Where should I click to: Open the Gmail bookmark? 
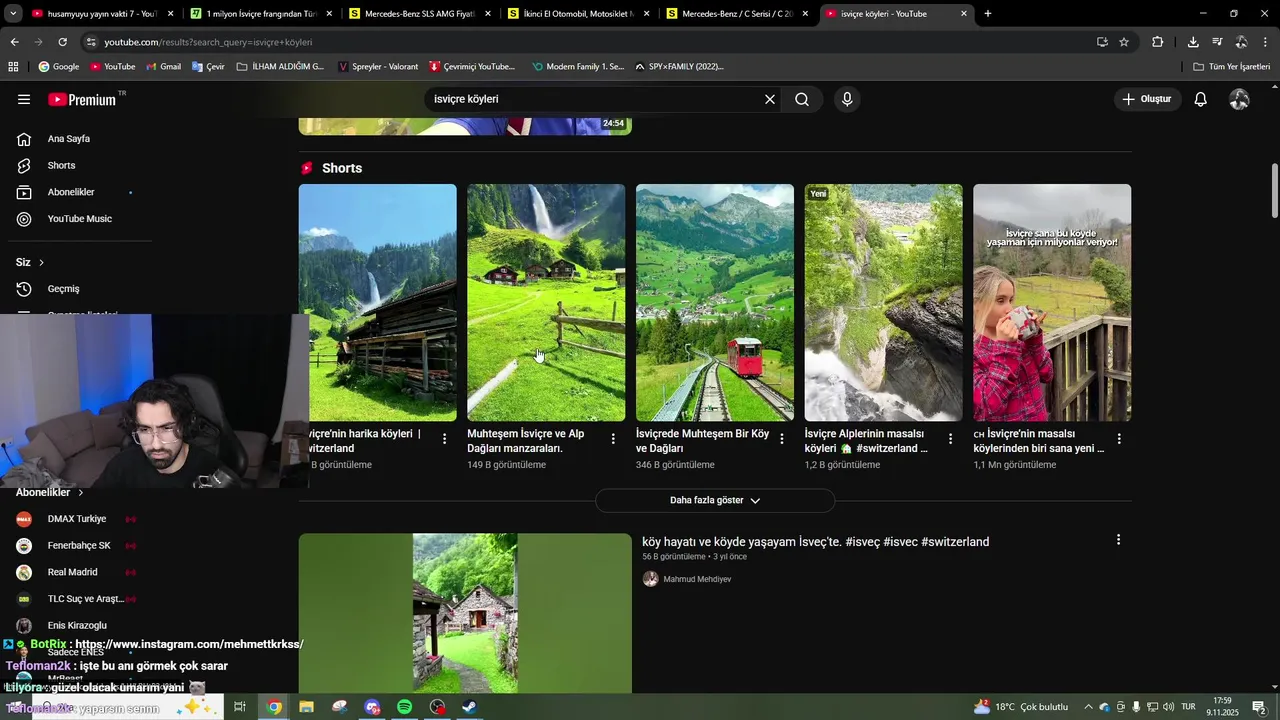coord(164,66)
